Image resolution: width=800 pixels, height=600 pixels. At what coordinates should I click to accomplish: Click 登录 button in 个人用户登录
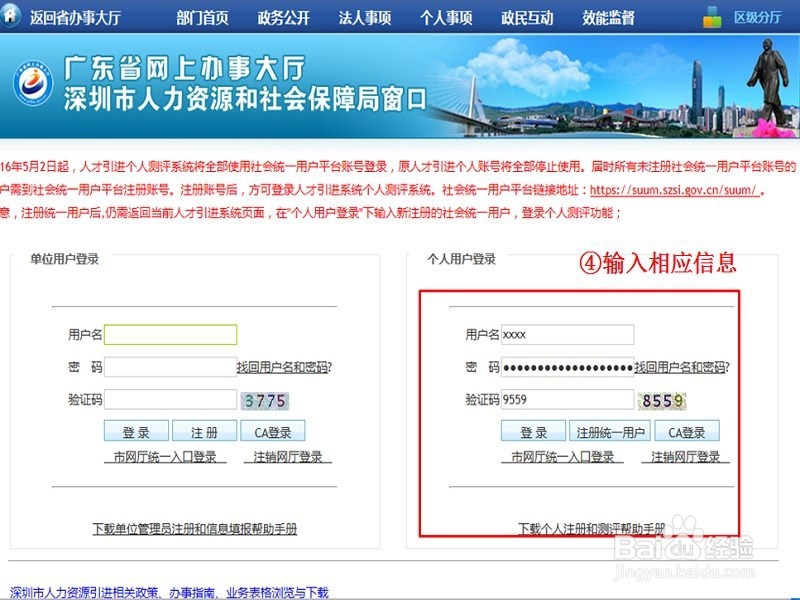(533, 431)
